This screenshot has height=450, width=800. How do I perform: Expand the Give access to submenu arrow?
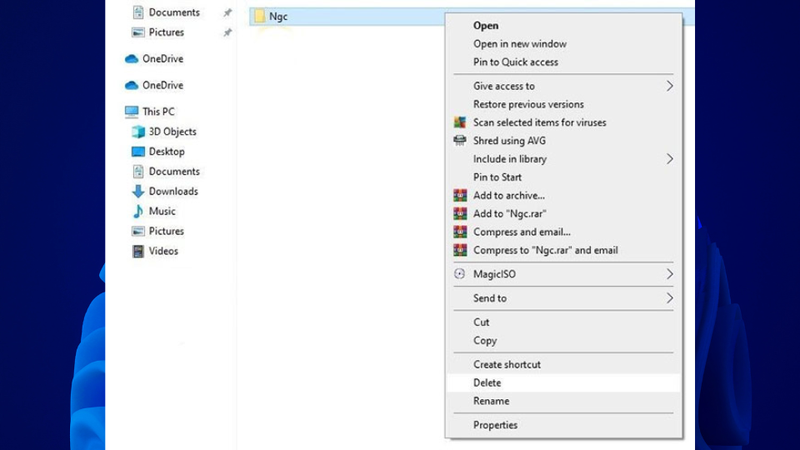pos(669,86)
